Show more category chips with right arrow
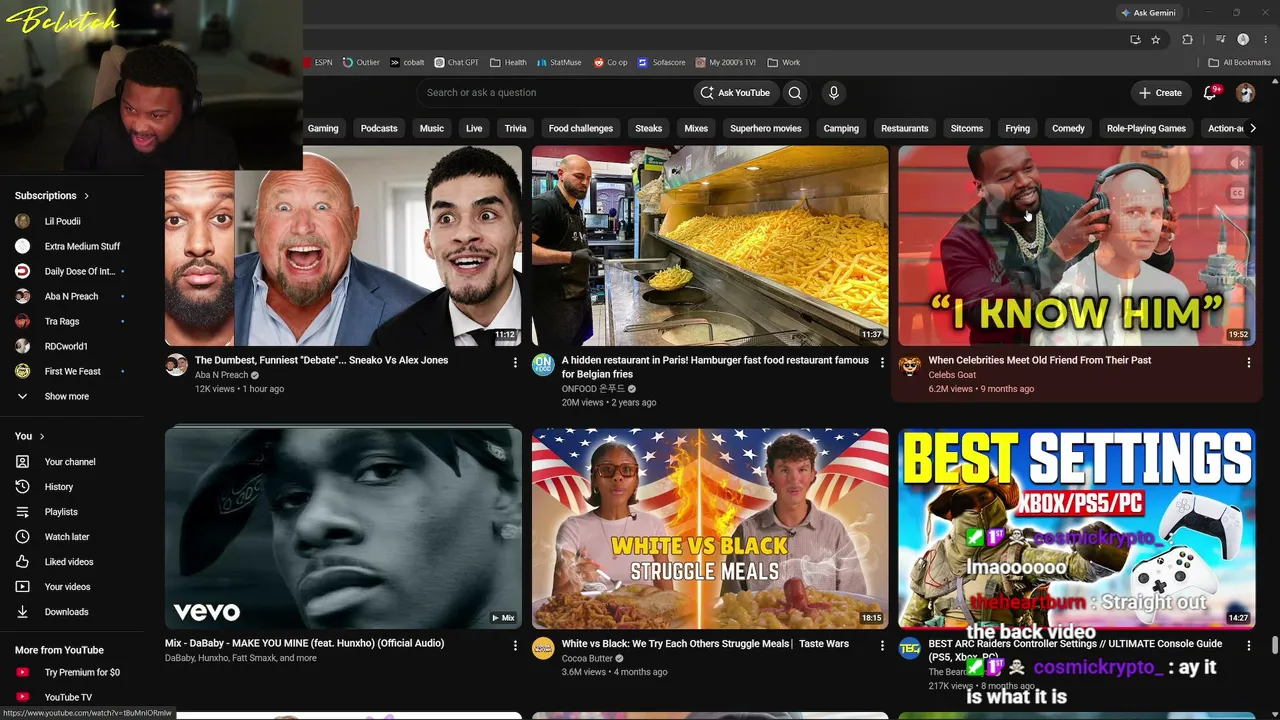The height and width of the screenshot is (720, 1280). click(1253, 128)
